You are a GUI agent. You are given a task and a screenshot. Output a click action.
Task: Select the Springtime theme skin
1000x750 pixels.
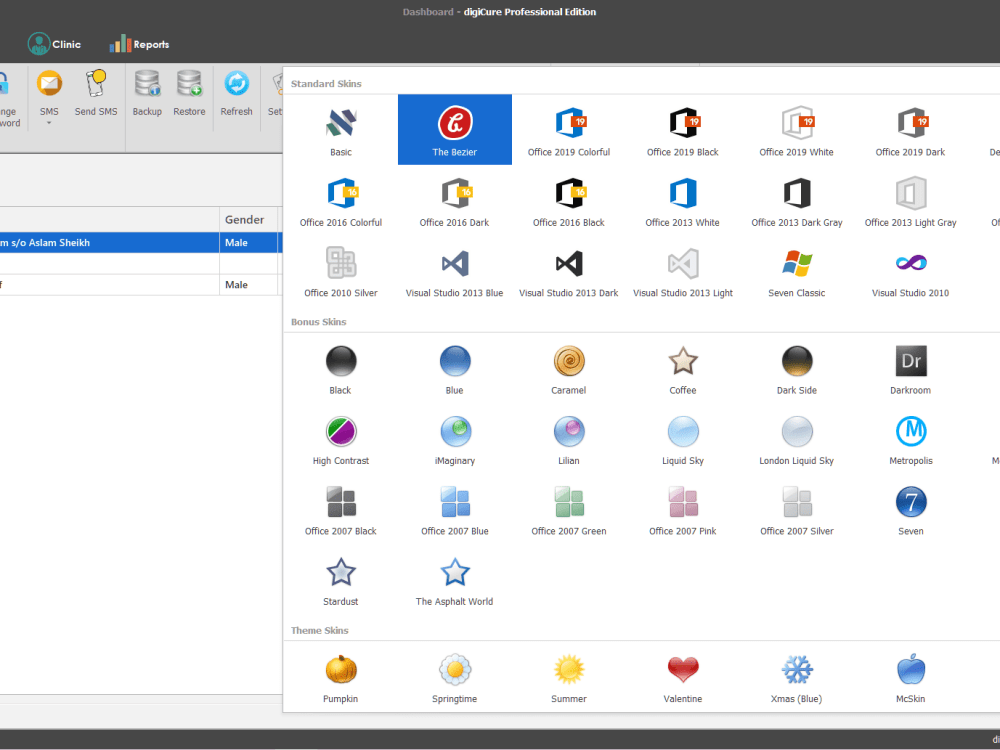pos(455,677)
